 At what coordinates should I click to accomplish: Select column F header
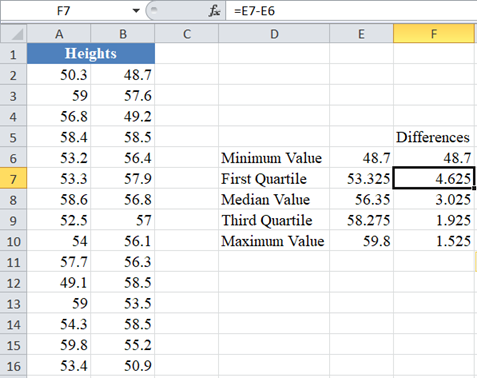(434, 34)
